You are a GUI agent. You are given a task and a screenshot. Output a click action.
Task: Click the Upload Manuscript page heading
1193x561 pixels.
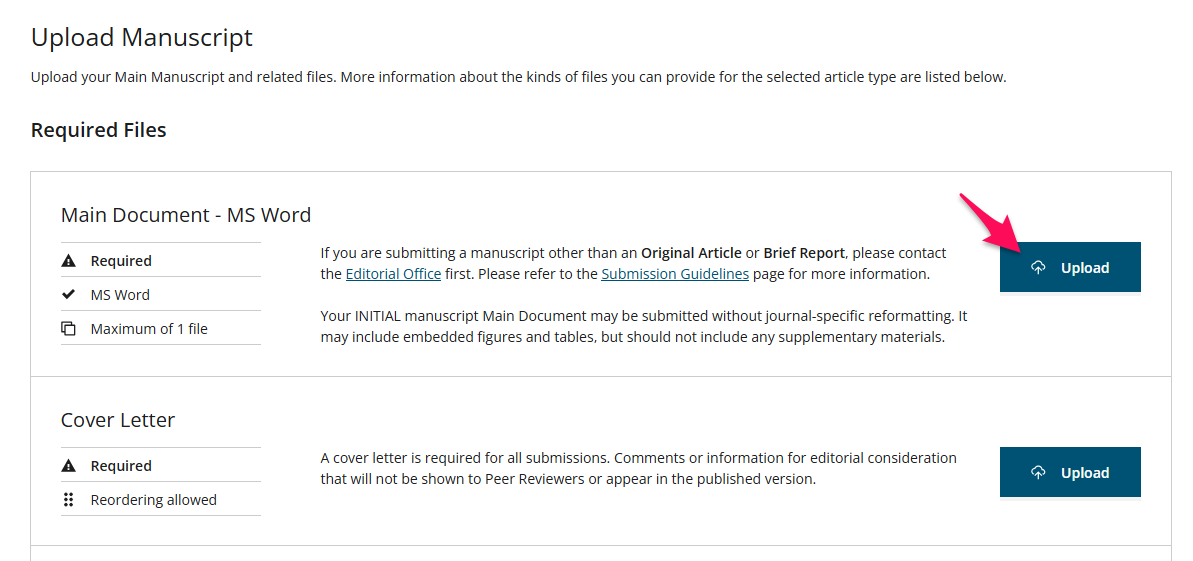coord(142,37)
